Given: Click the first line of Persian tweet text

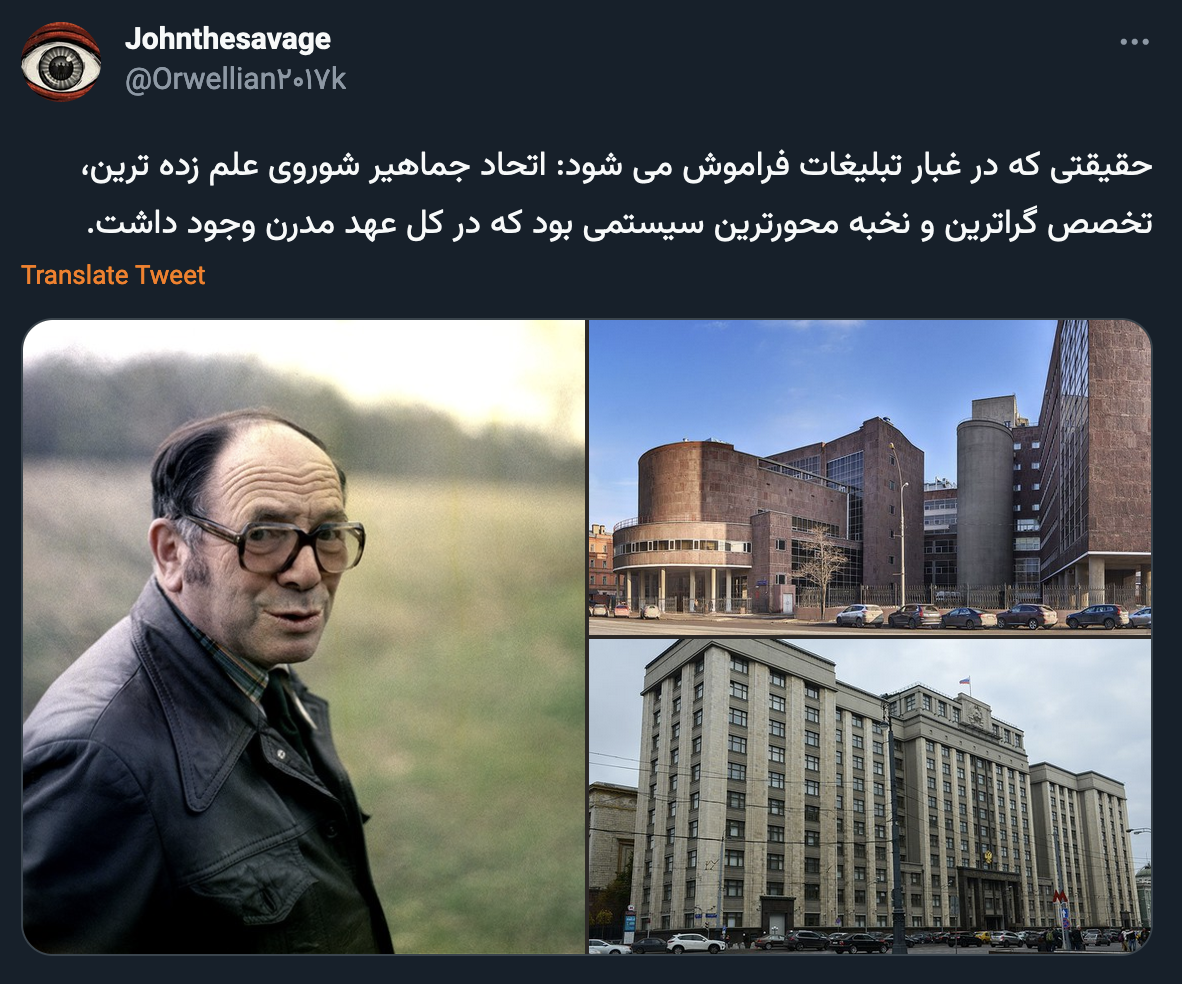Looking at the screenshot, I should [x=617, y=167].
